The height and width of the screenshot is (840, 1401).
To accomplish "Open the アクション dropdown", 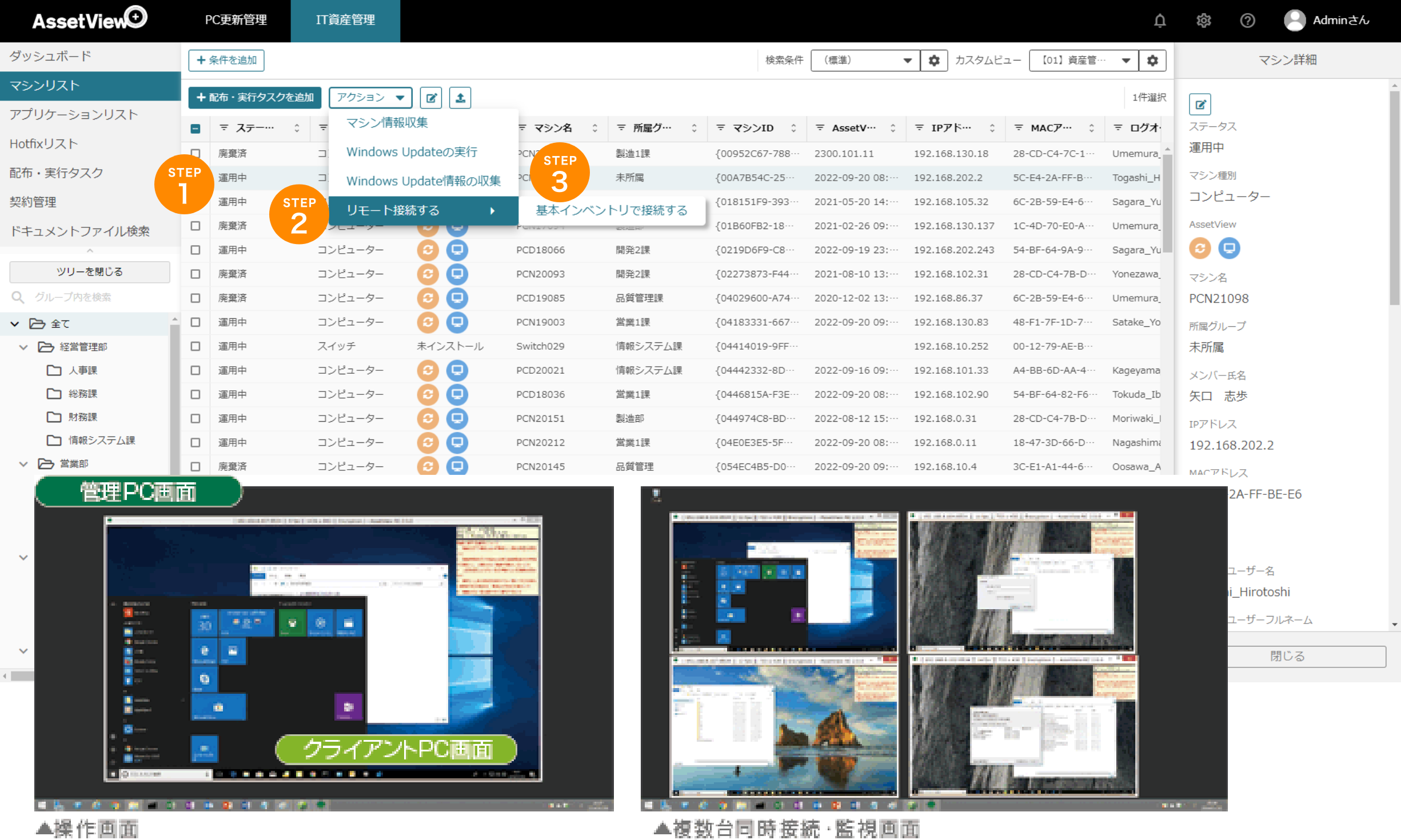I will [x=370, y=97].
